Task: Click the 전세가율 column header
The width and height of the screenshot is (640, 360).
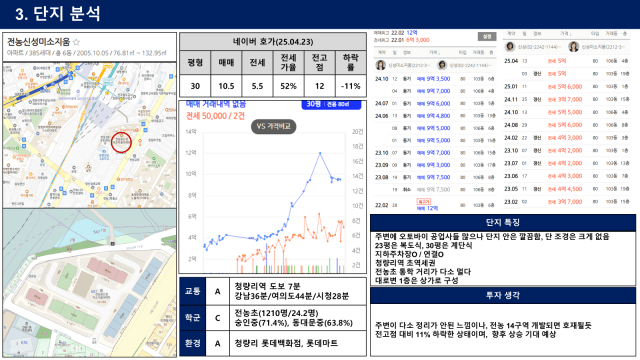Action: [x=288, y=62]
